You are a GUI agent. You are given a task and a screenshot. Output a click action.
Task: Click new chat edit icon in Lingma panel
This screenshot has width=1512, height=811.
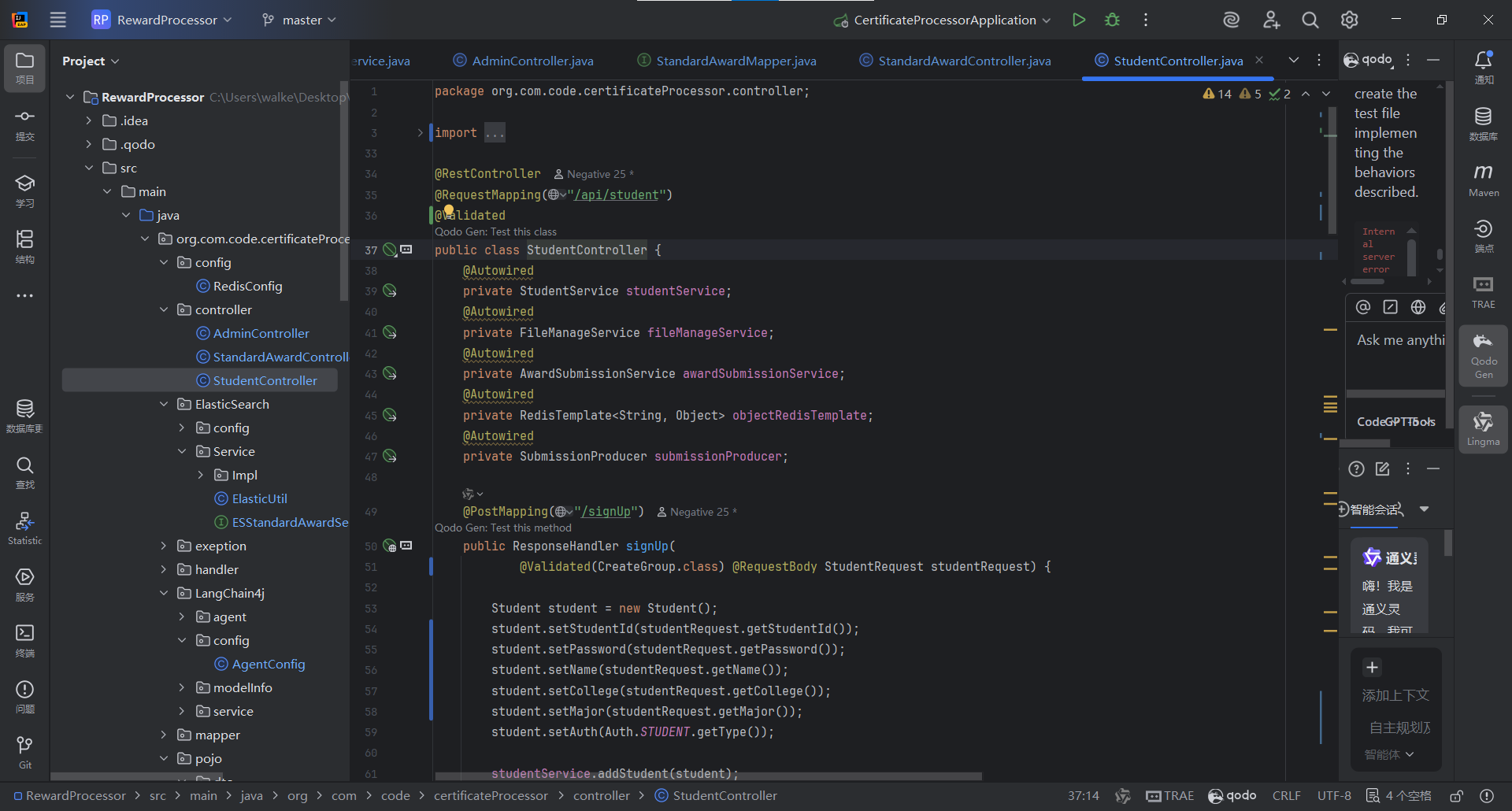pyautogui.click(x=1382, y=468)
